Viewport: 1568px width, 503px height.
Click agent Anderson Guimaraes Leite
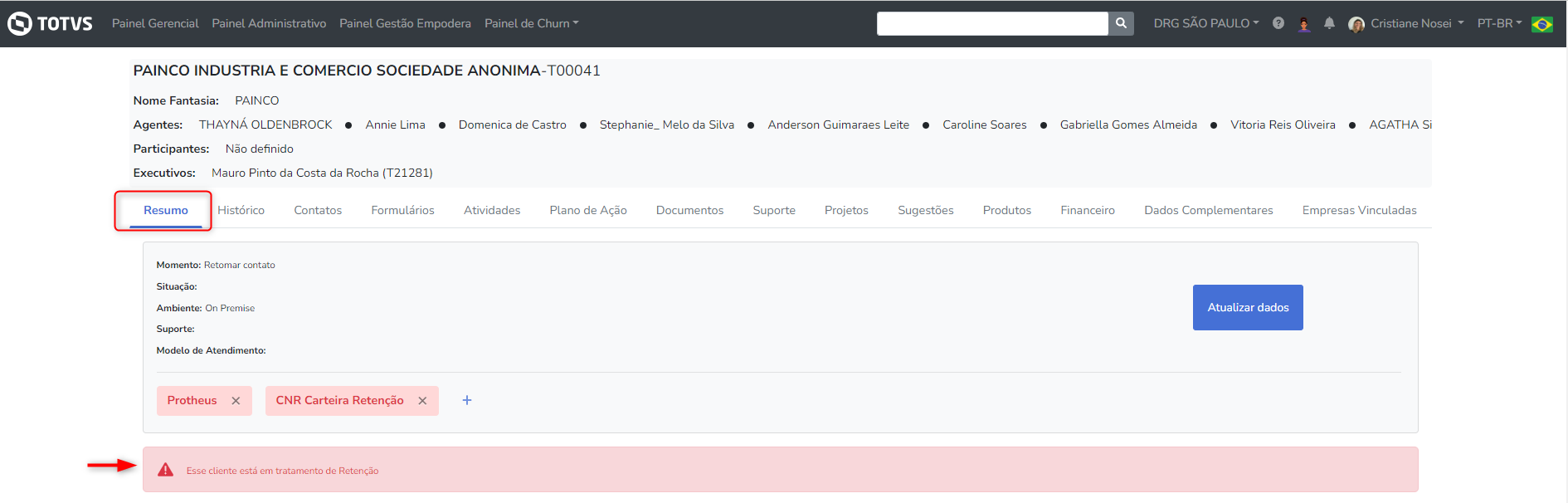tap(838, 125)
